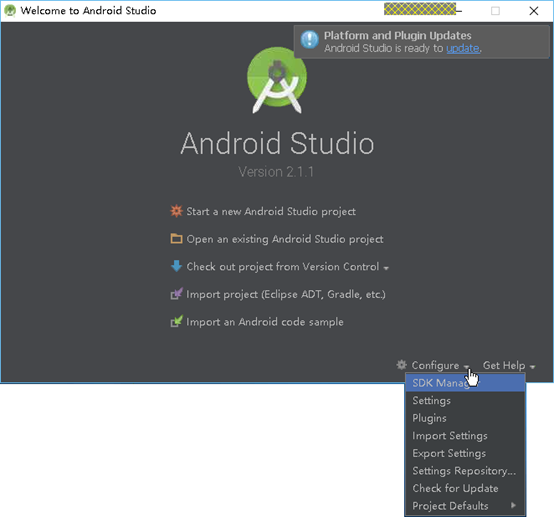Image resolution: width=554 pixels, height=517 pixels.
Task: Open Plugins from the Configure menu
Action: tap(465, 418)
